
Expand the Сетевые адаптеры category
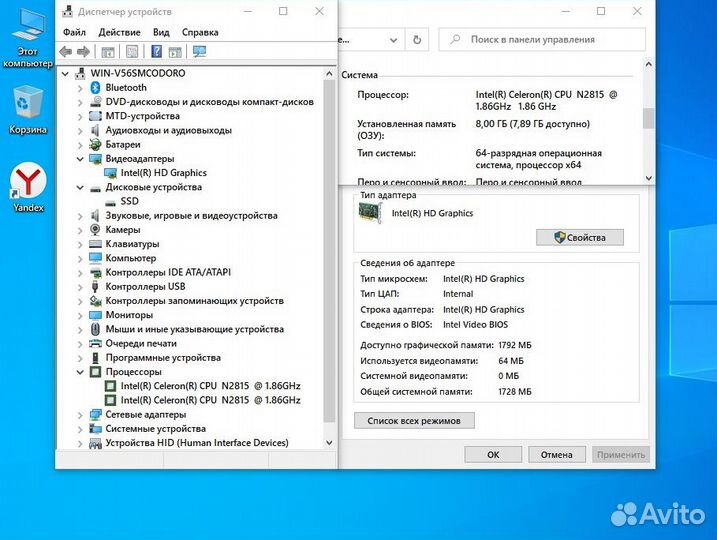coord(81,414)
